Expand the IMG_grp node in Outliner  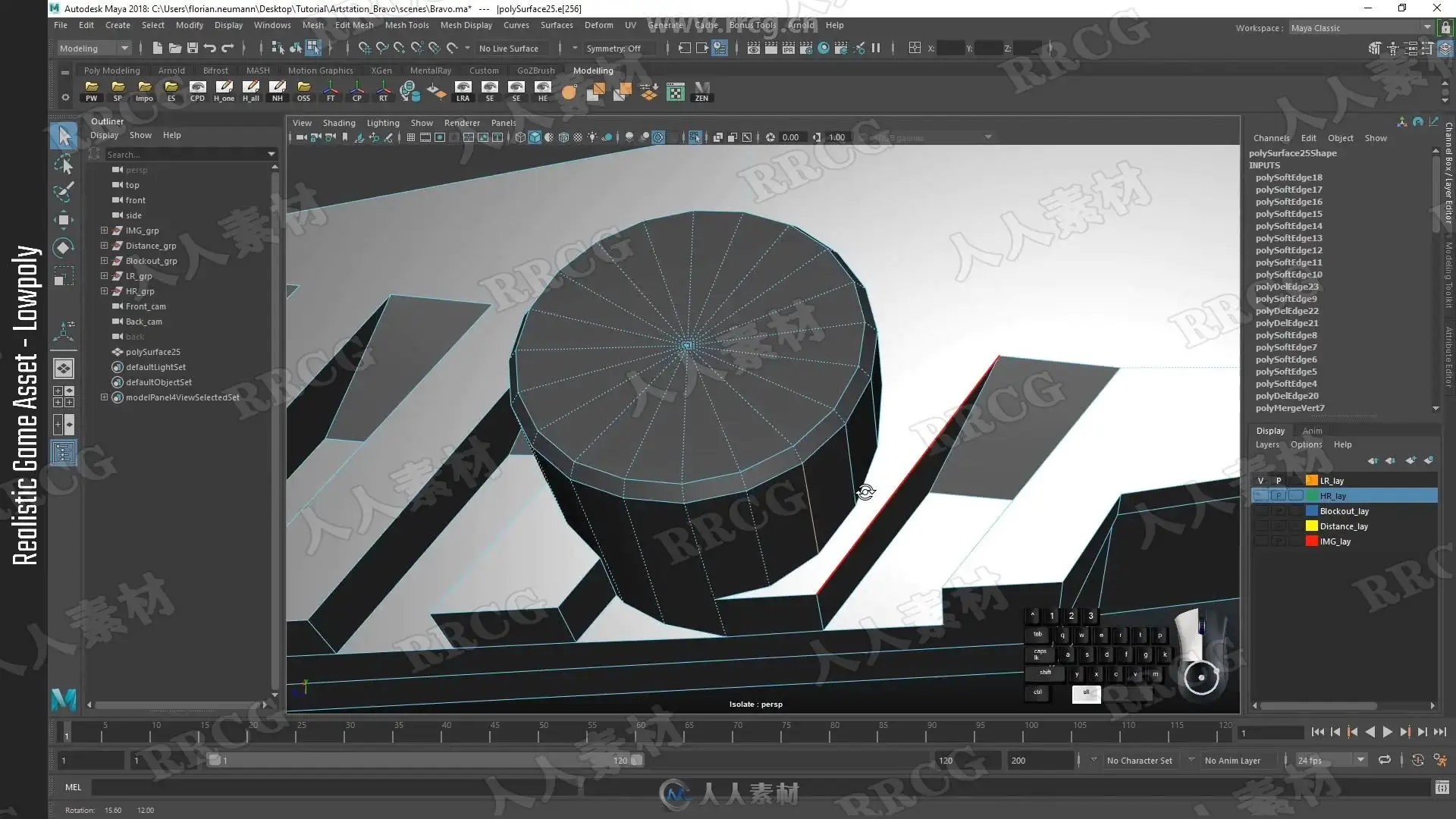(104, 231)
